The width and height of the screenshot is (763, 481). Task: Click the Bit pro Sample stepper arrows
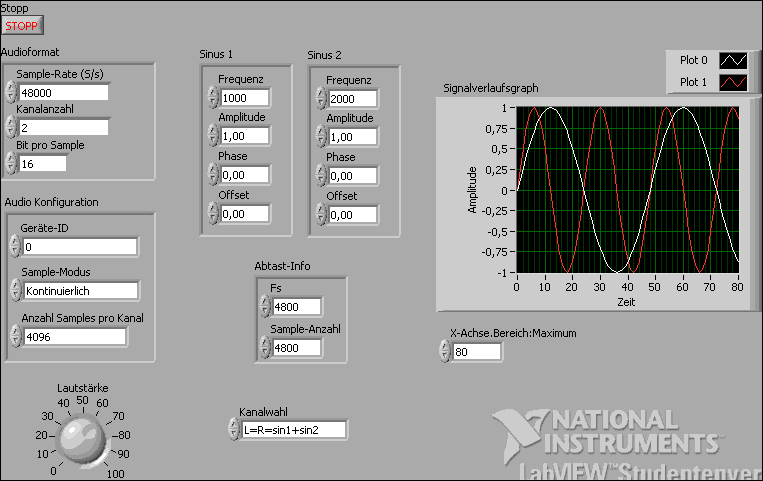pyautogui.click(x=12, y=163)
